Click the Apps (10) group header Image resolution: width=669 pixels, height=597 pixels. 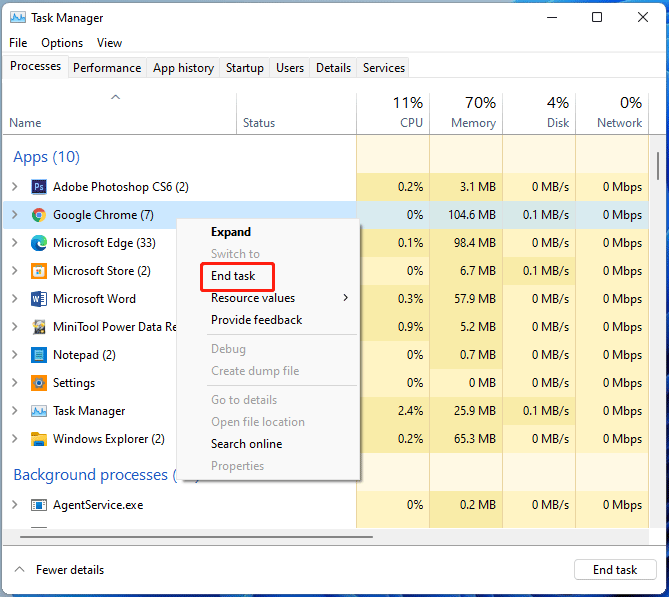pyautogui.click(x=47, y=157)
